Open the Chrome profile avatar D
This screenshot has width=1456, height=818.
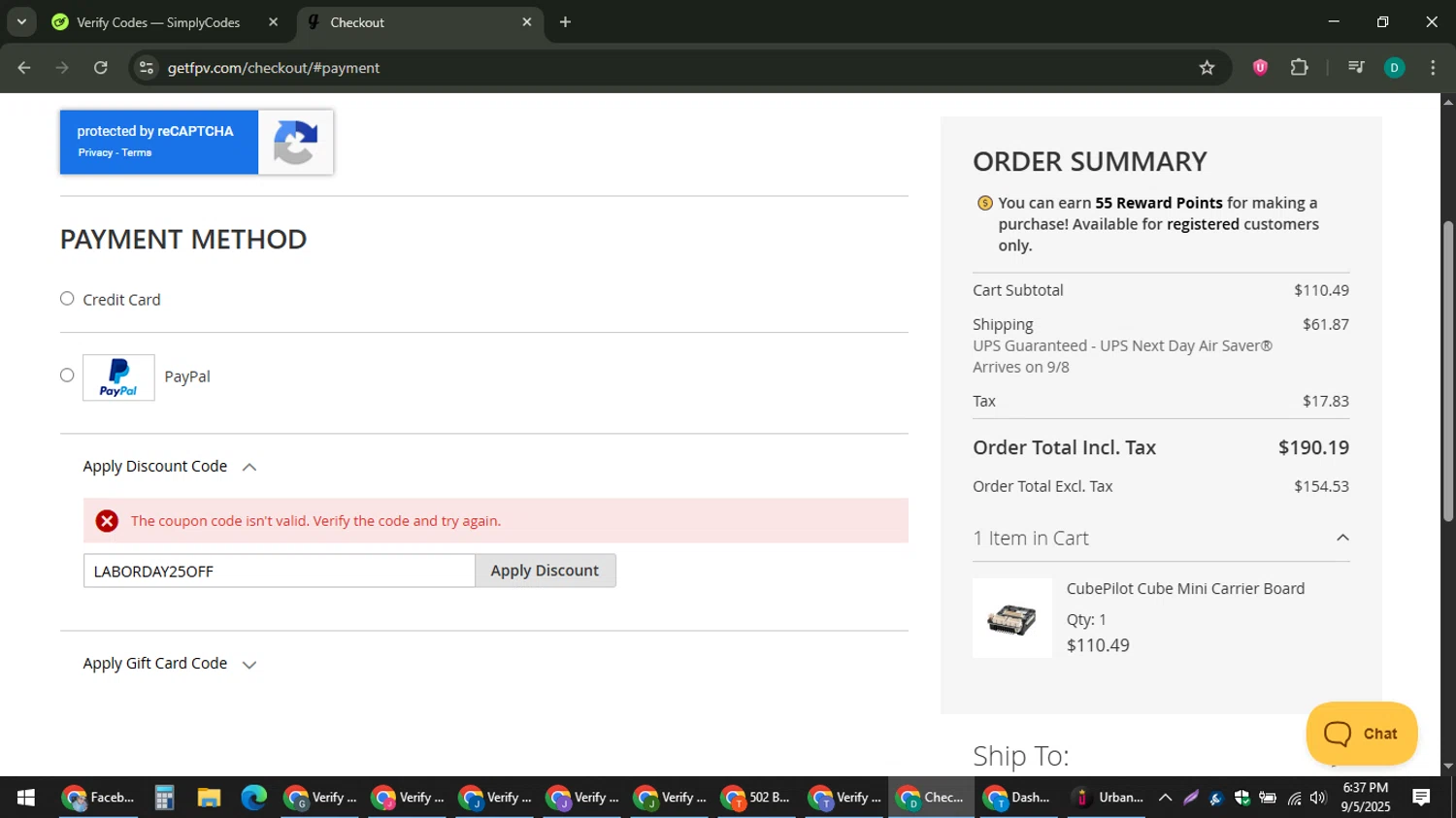tap(1394, 68)
